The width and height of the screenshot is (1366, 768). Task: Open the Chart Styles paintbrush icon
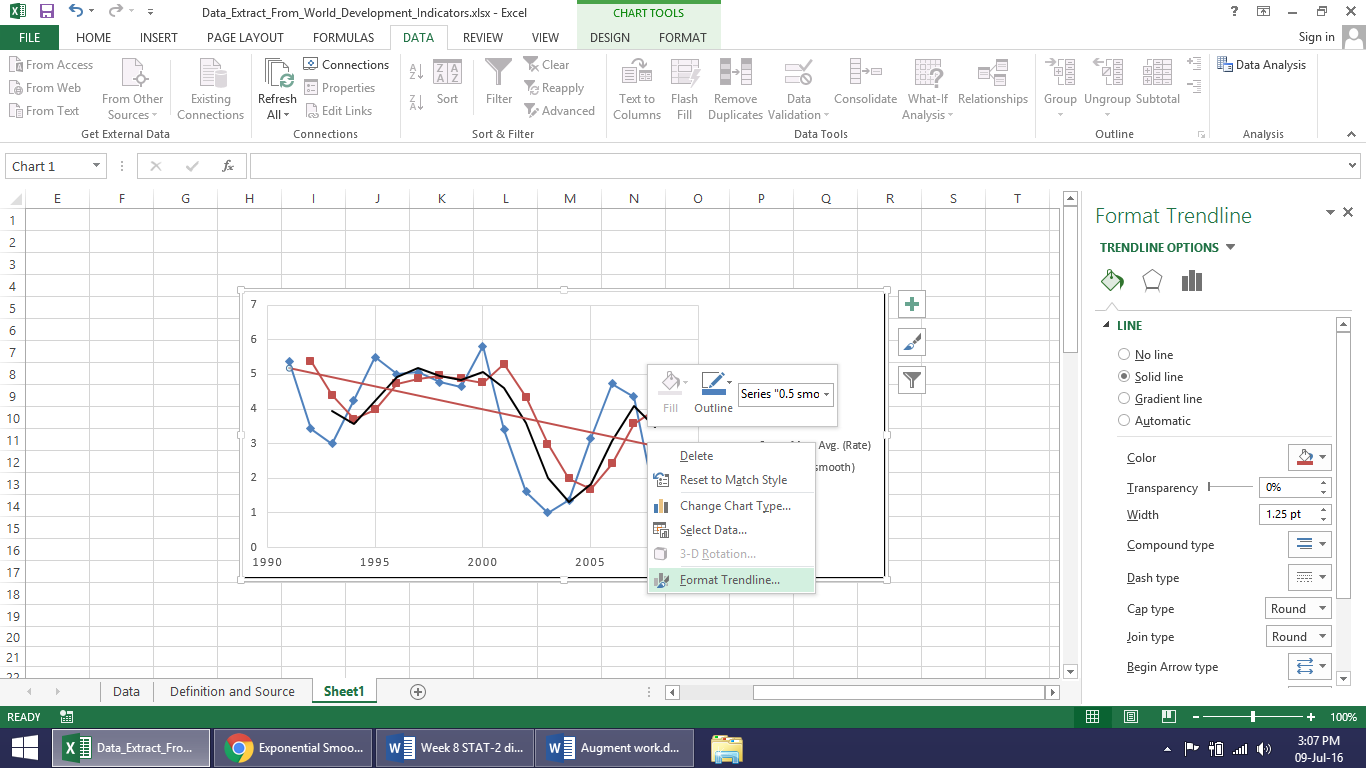[911, 342]
